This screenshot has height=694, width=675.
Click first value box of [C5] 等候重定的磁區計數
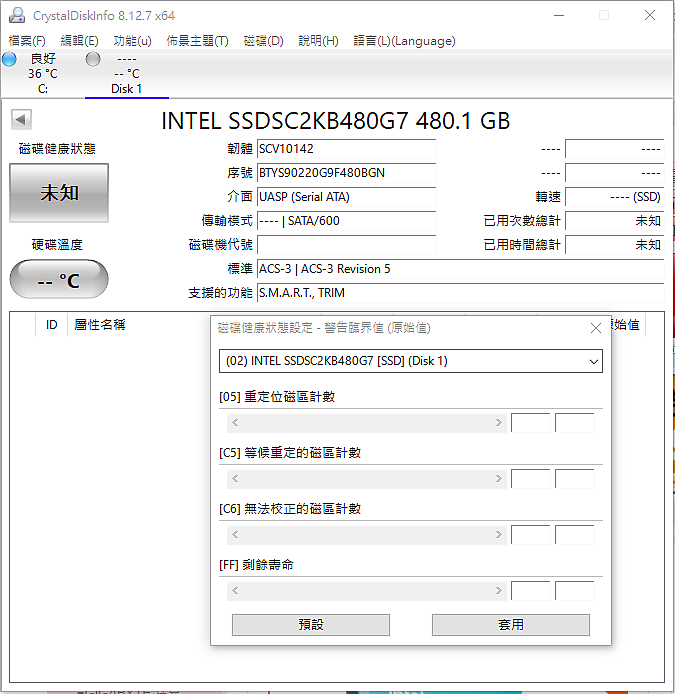(x=531, y=478)
